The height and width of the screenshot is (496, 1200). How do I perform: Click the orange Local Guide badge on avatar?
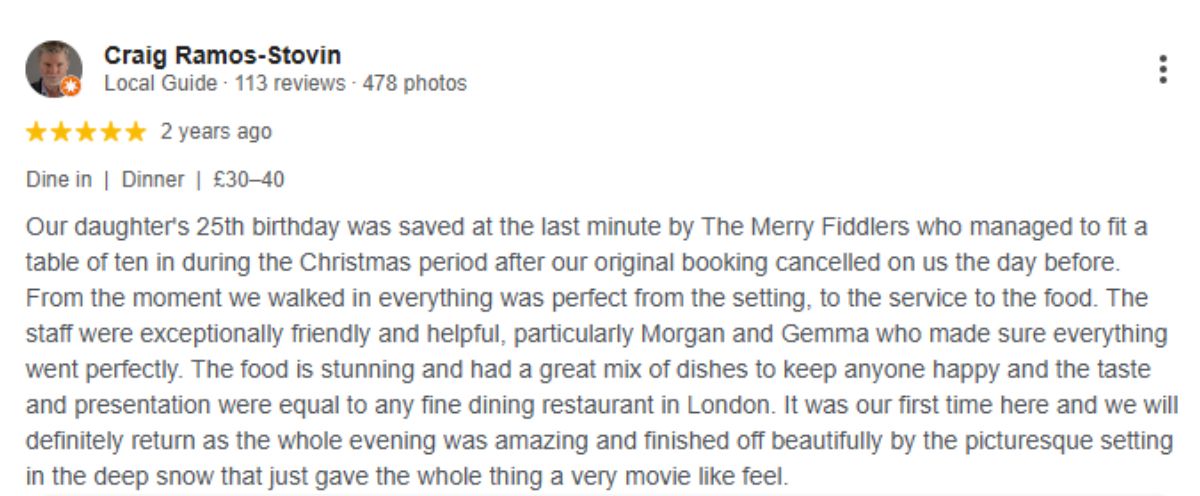(x=70, y=87)
